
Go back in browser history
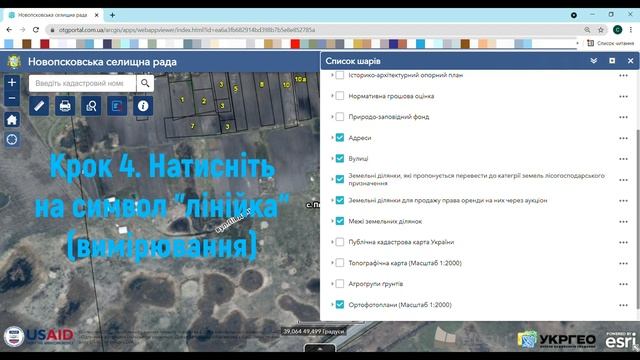(9, 30)
